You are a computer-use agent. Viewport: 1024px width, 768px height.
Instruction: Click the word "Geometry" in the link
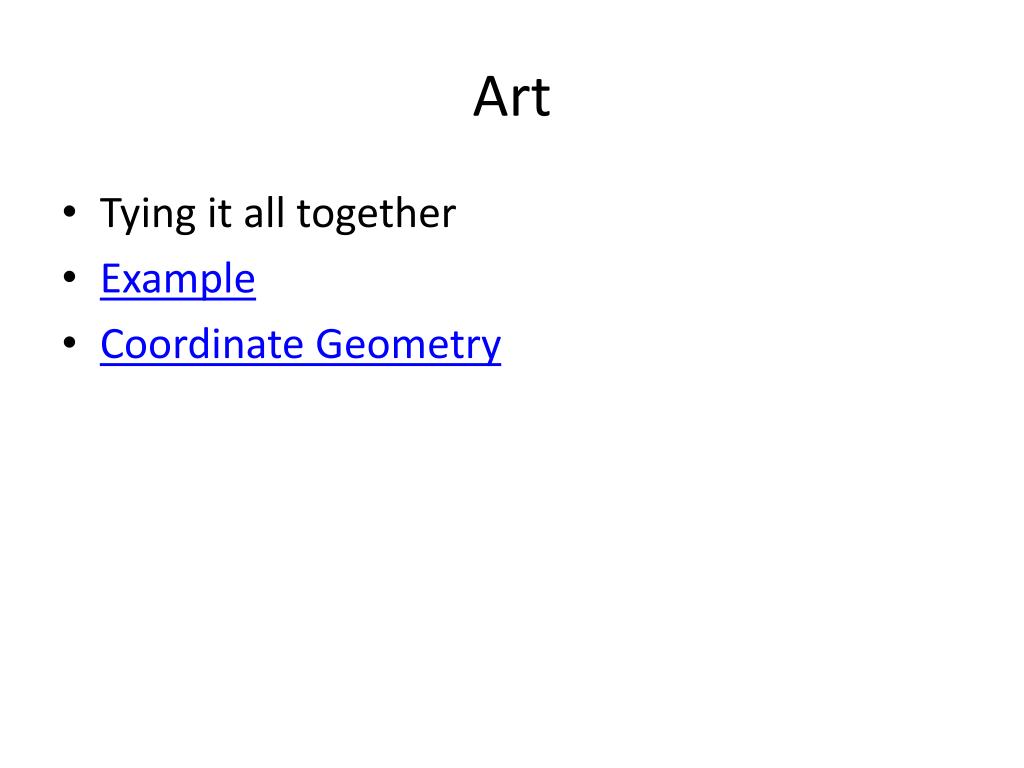click(408, 345)
